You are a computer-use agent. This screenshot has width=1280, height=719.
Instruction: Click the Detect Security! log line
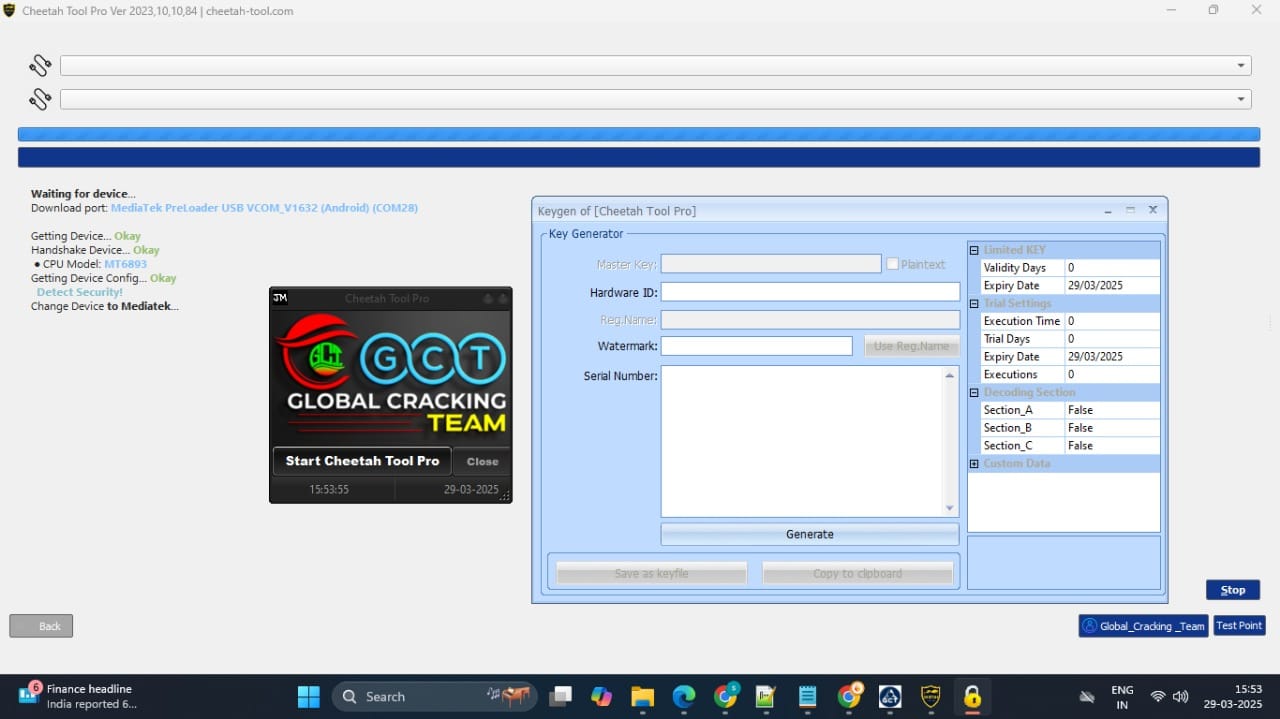point(80,292)
